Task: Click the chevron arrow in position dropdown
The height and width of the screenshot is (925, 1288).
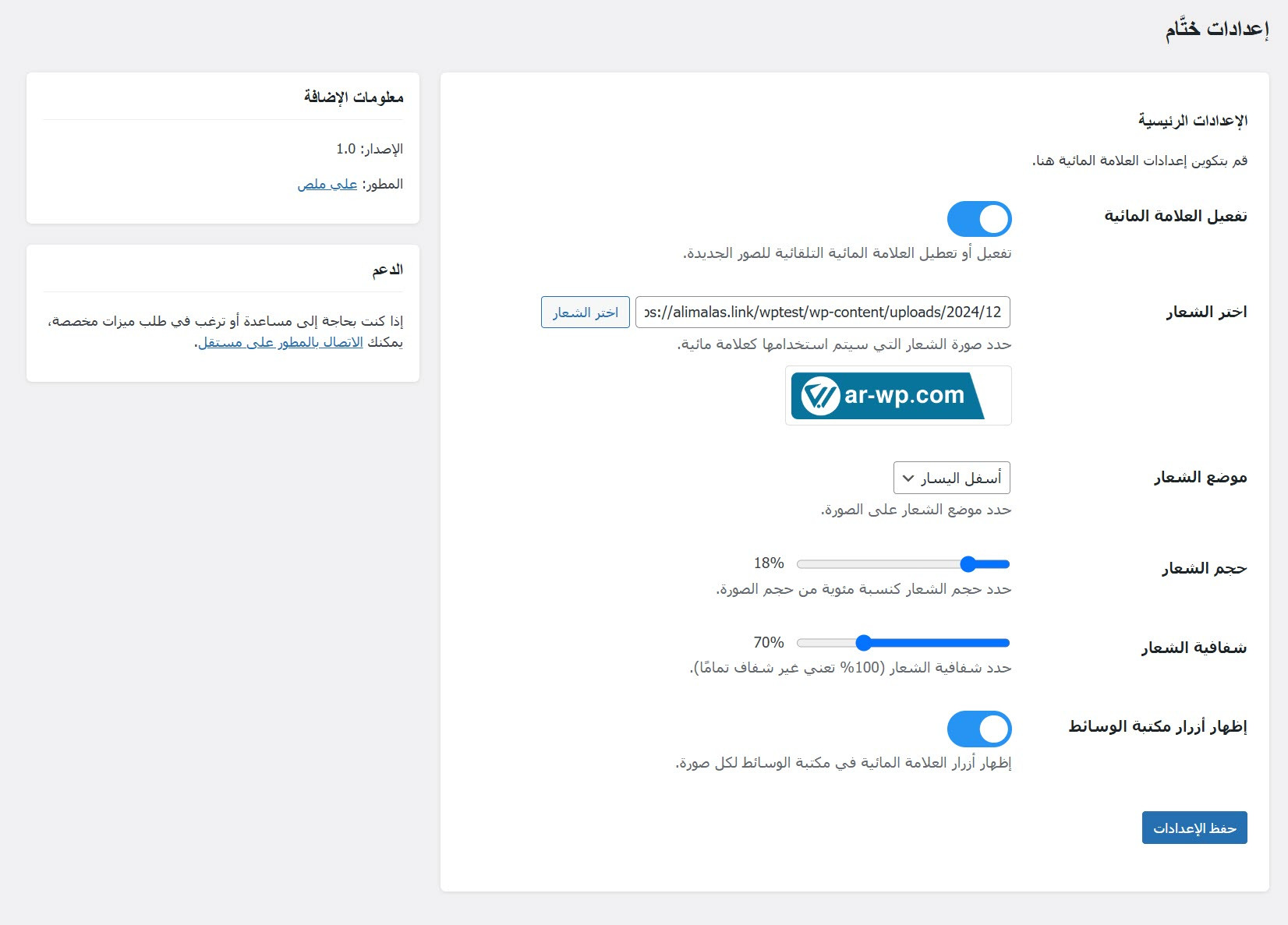Action: coord(908,478)
